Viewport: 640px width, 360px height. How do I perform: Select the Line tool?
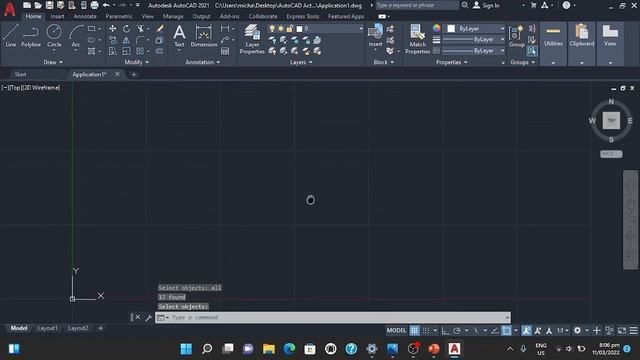click(x=11, y=36)
